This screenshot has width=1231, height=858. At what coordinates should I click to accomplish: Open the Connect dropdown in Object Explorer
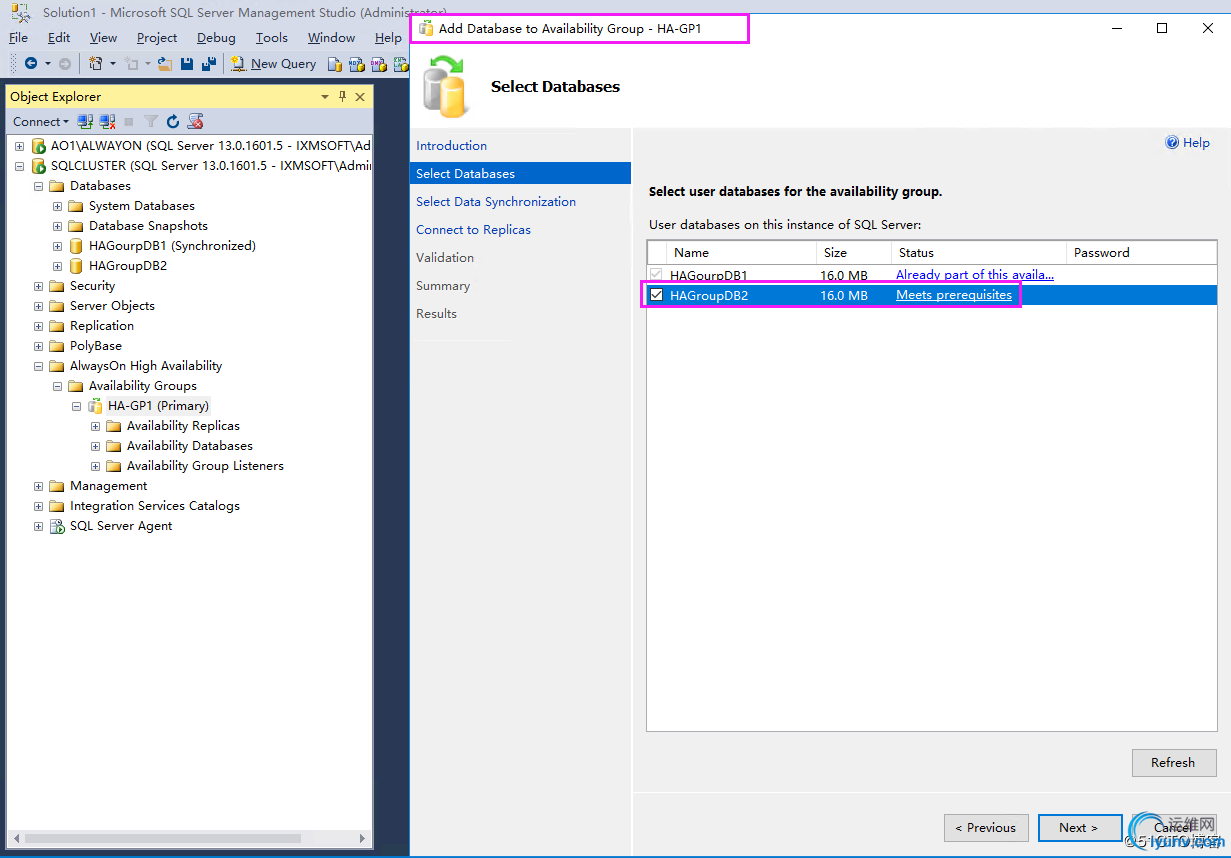click(41, 121)
